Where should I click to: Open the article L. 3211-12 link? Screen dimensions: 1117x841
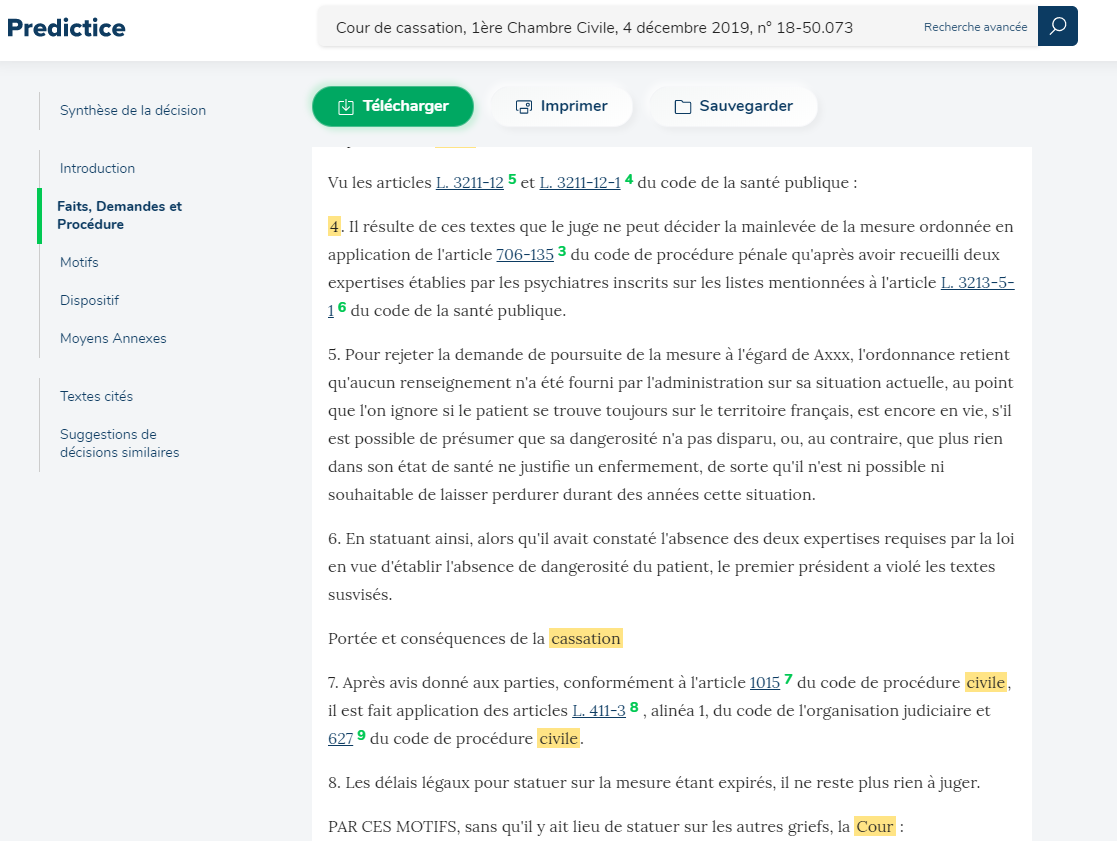[x=469, y=183]
